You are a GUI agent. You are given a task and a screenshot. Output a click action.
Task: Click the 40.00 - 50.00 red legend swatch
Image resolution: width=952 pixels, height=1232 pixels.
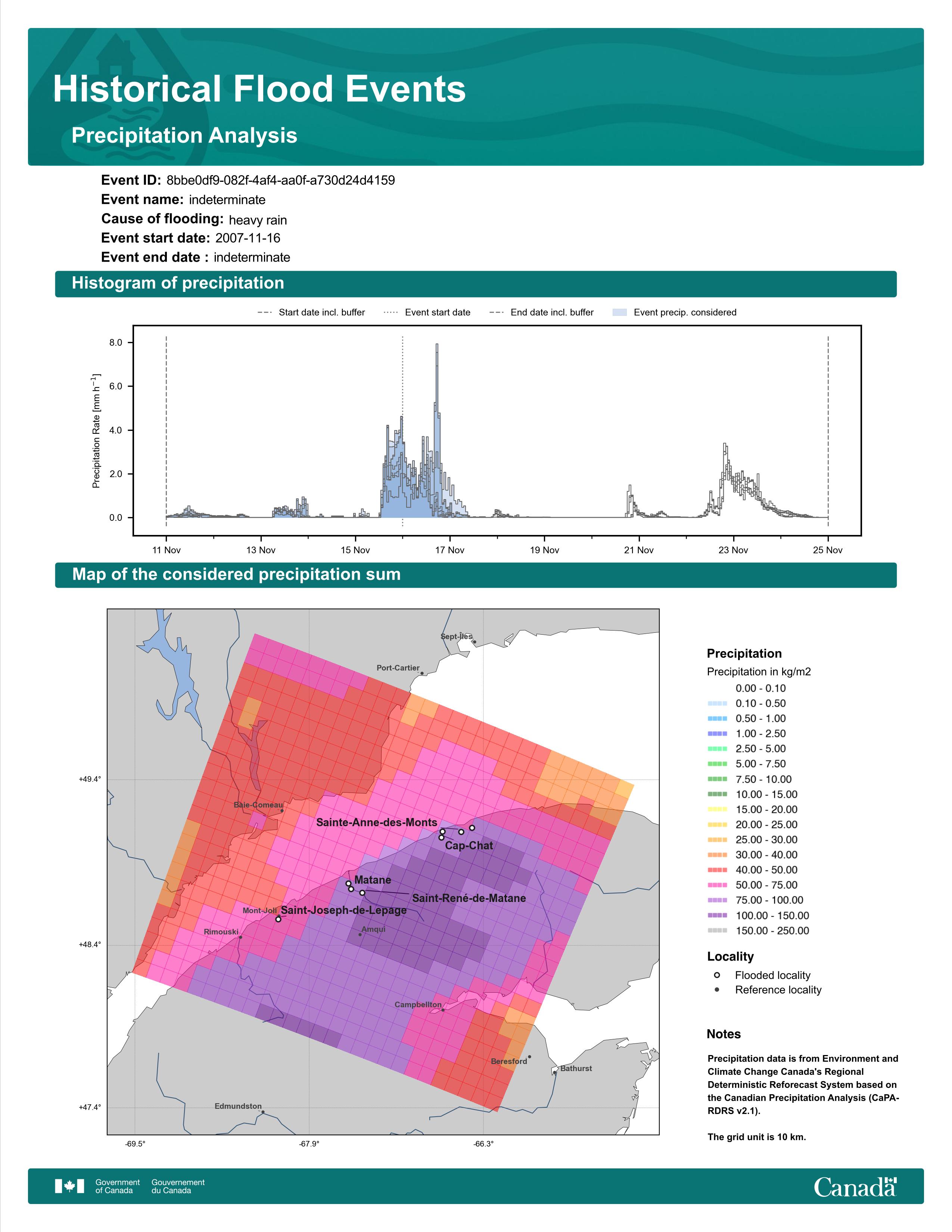pos(717,870)
